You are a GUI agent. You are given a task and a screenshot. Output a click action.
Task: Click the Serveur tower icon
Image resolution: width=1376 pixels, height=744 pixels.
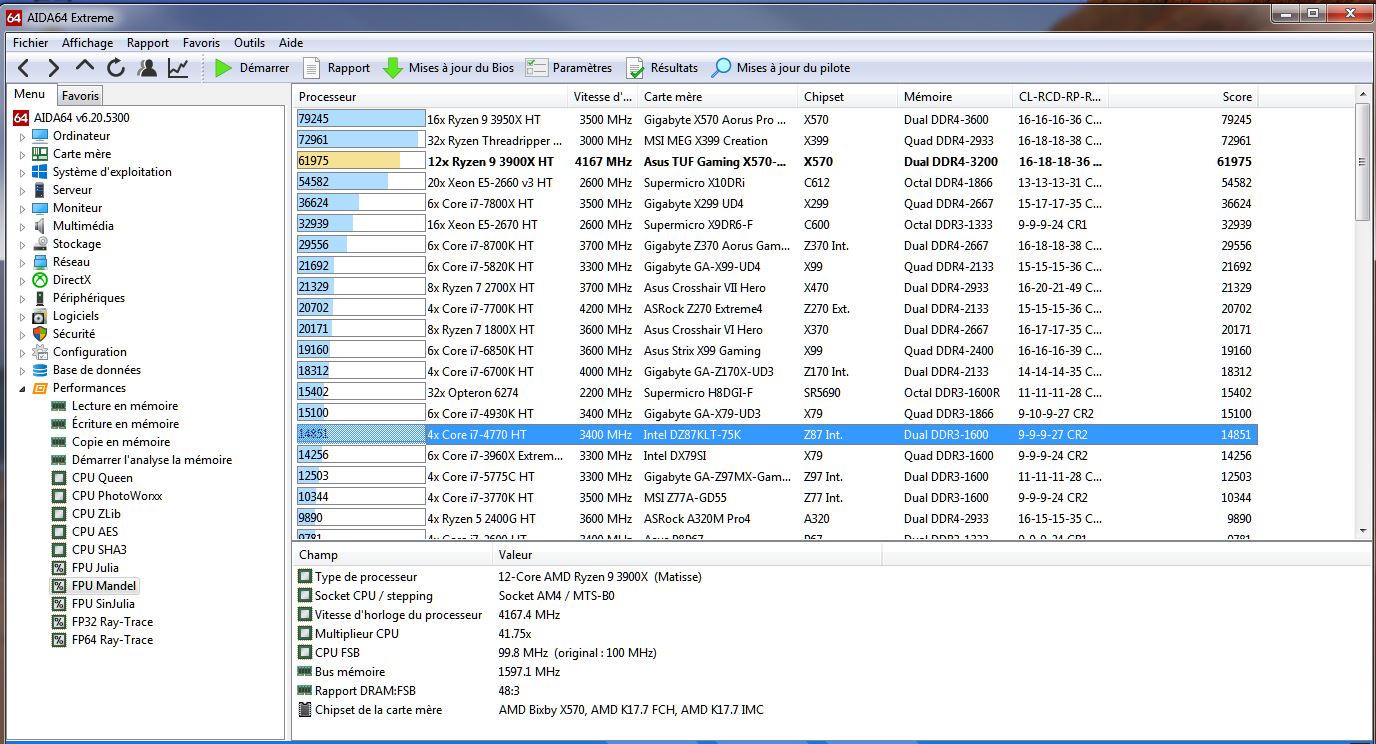pos(40,190)
